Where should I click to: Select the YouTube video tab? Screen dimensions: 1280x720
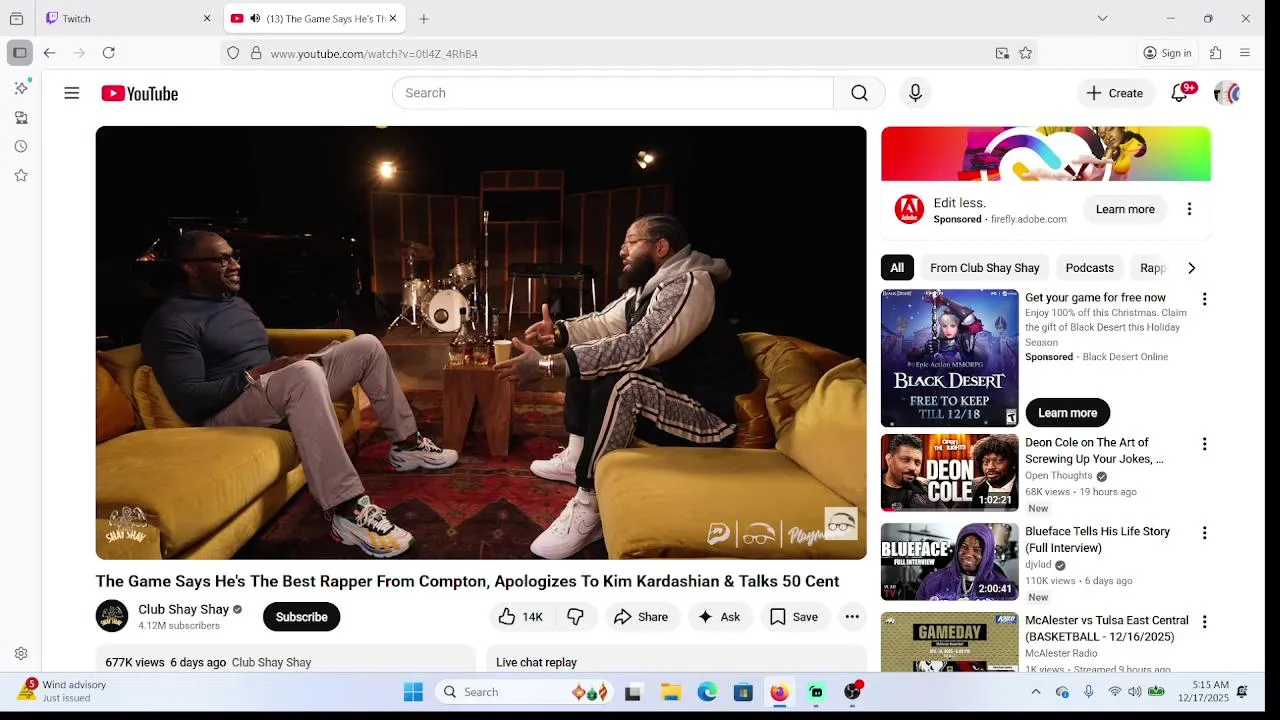point(315,18)
